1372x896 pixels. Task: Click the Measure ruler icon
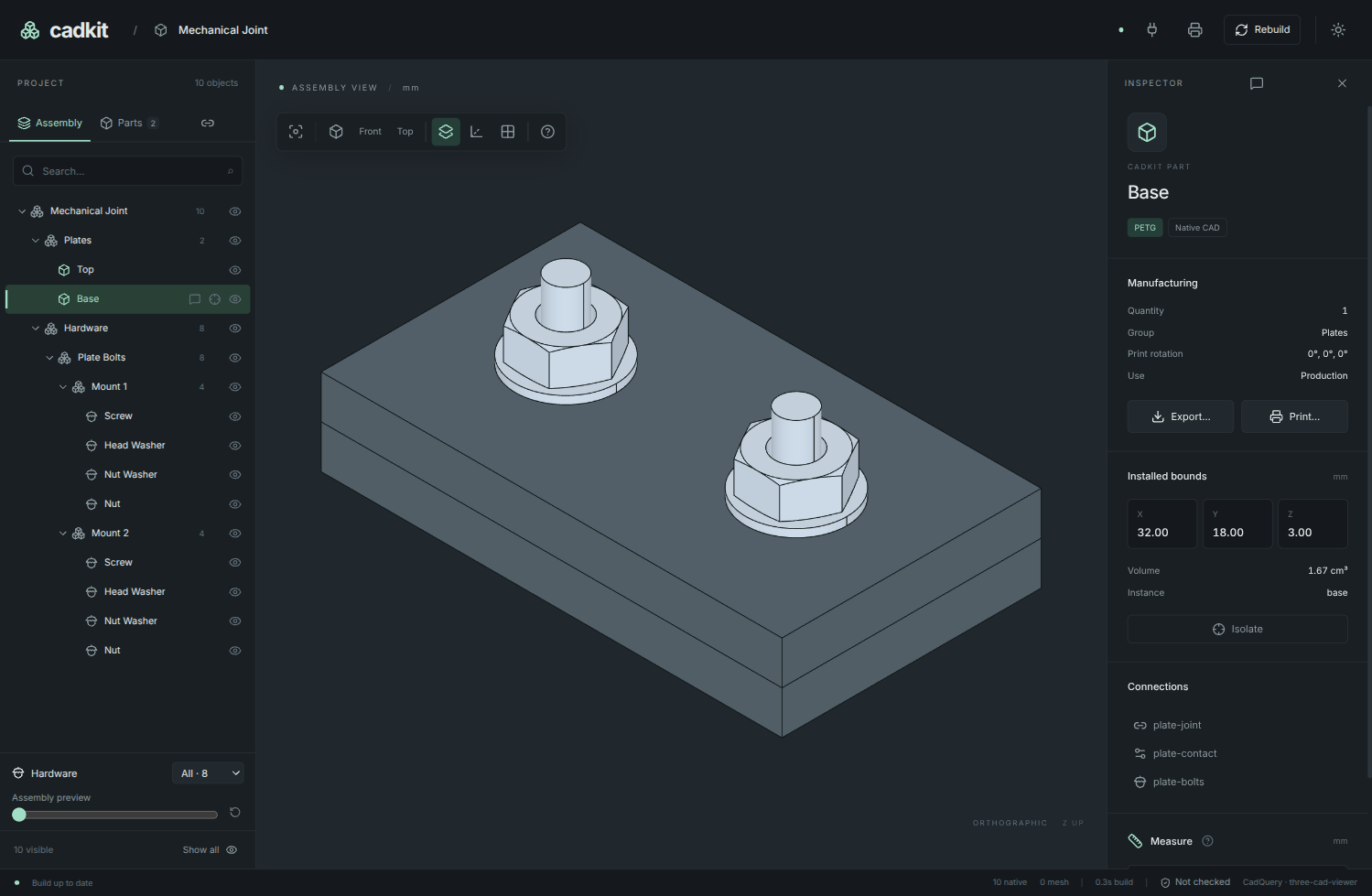tap(1135, 841)
